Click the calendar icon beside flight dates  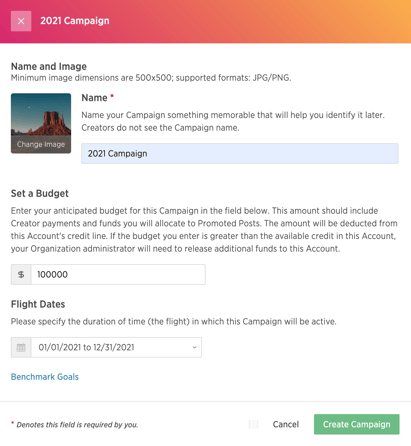coord(21,348)
